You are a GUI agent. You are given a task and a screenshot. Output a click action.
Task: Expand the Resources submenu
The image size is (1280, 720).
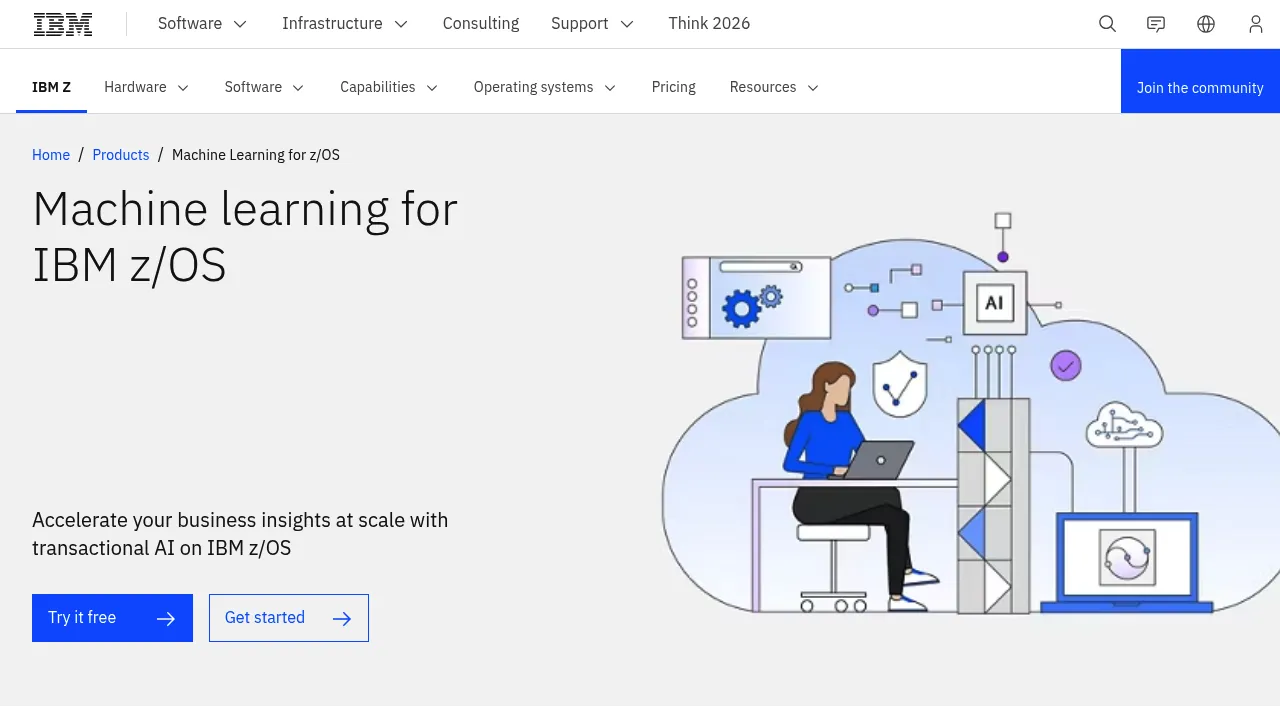(775, 87)
